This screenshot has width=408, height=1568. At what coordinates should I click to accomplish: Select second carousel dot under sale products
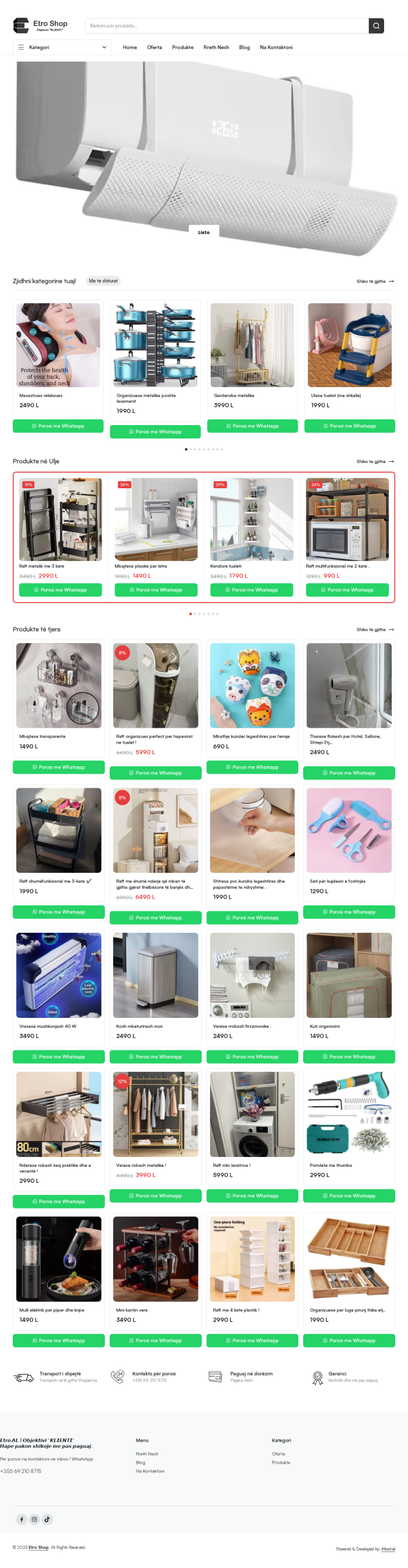[195, 614]
